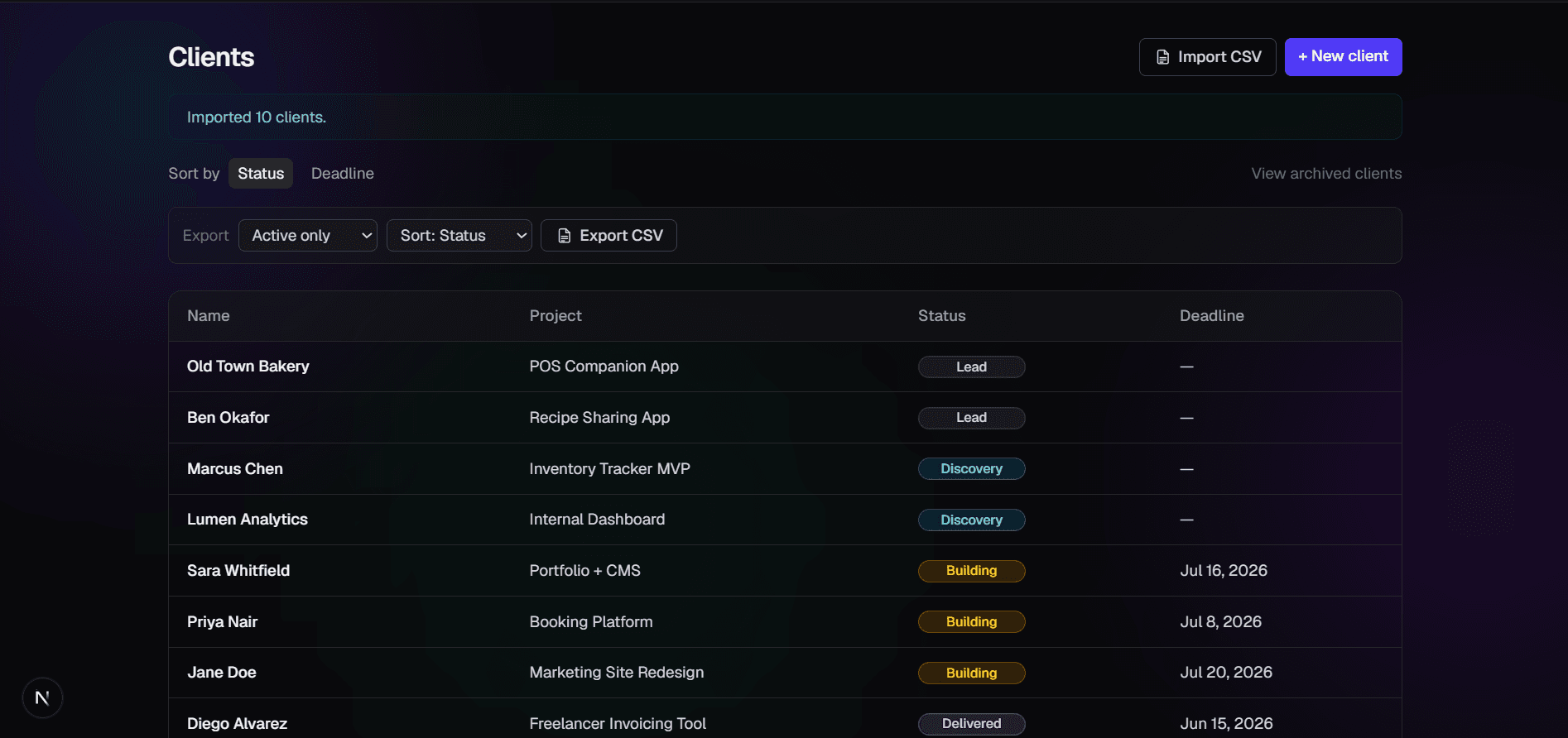Click the Portfolio + CMS project

585,571
